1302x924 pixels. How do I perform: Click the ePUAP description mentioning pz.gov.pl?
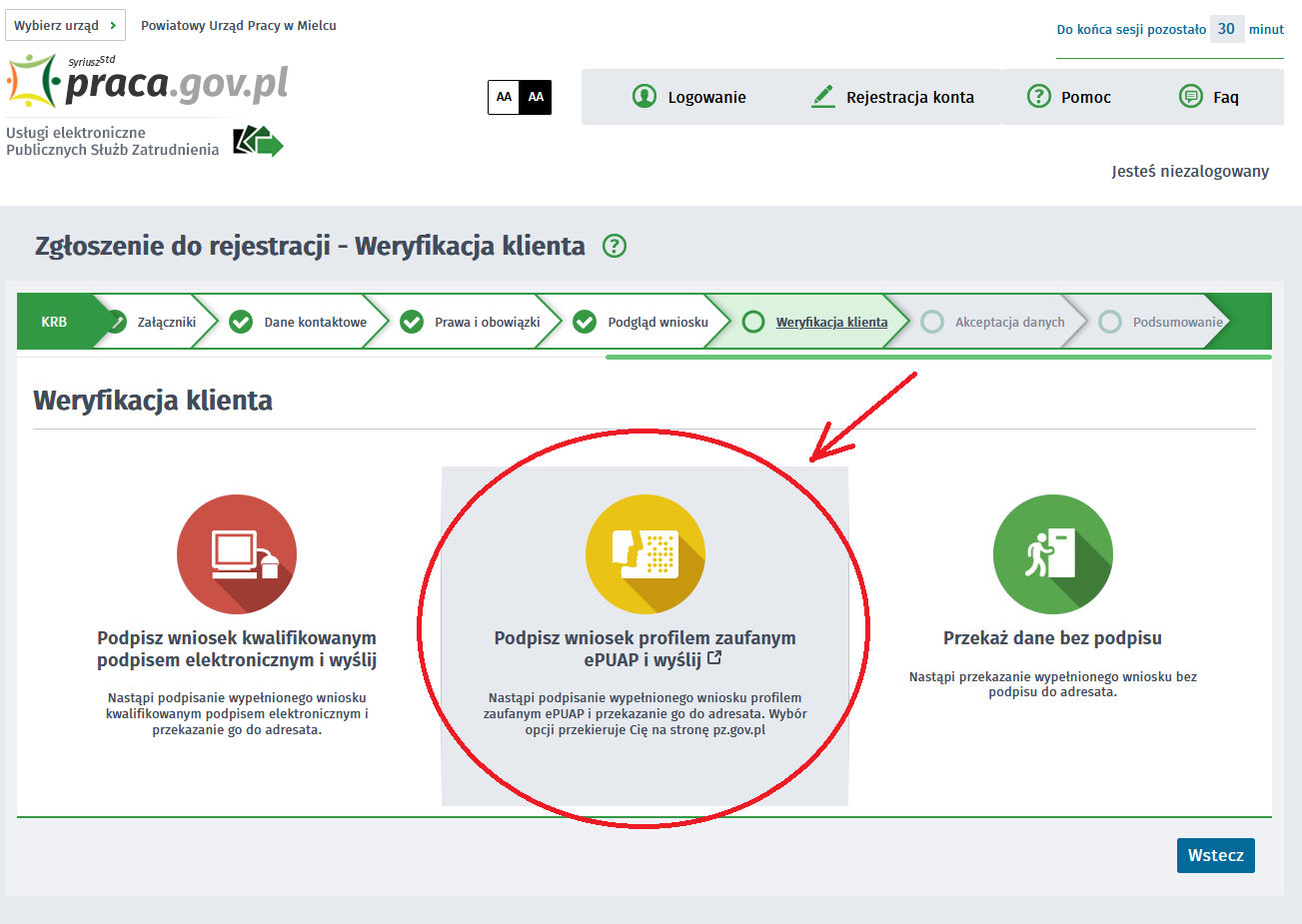click(646, 713)
